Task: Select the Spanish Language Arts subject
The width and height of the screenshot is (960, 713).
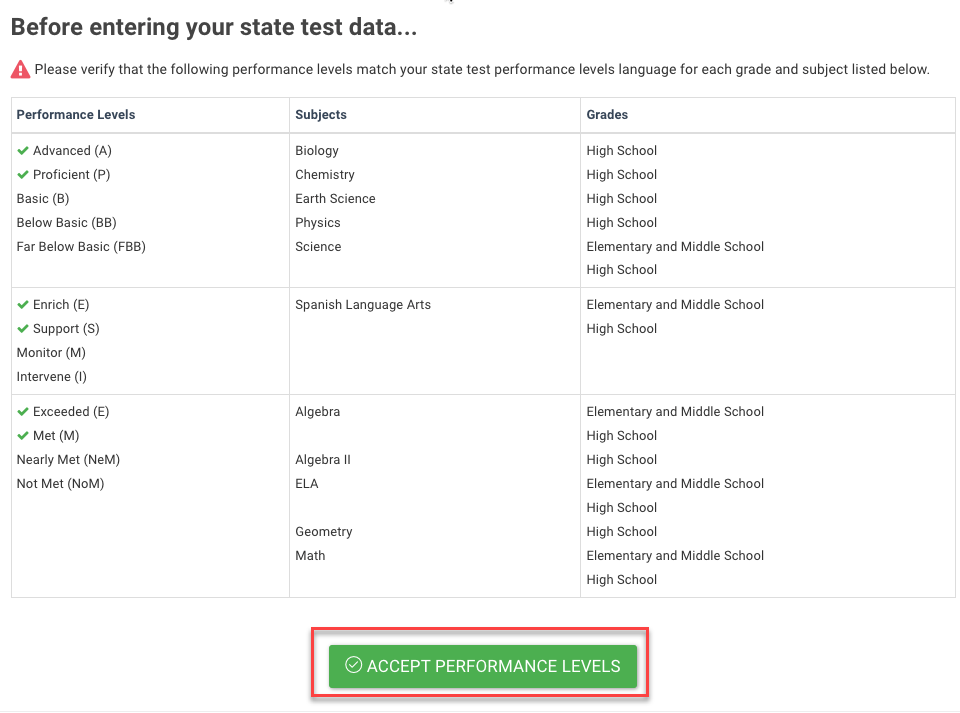Action: point(363,305)
